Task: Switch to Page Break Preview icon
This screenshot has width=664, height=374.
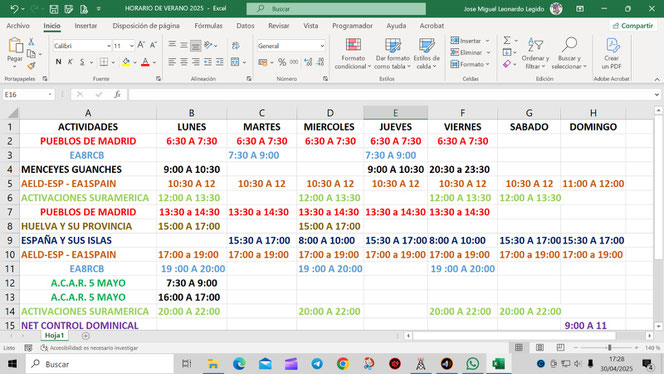Action: [x=560, y=348]
